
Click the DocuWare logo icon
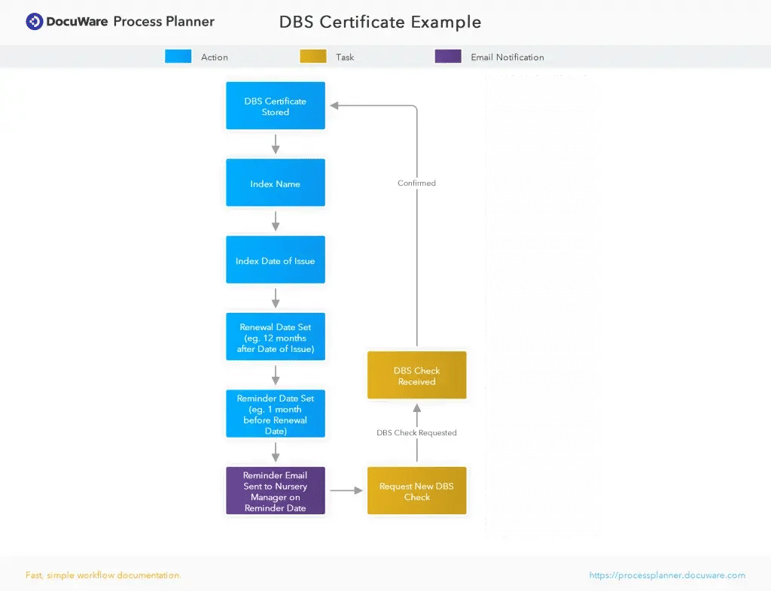(x=34, y=22)
